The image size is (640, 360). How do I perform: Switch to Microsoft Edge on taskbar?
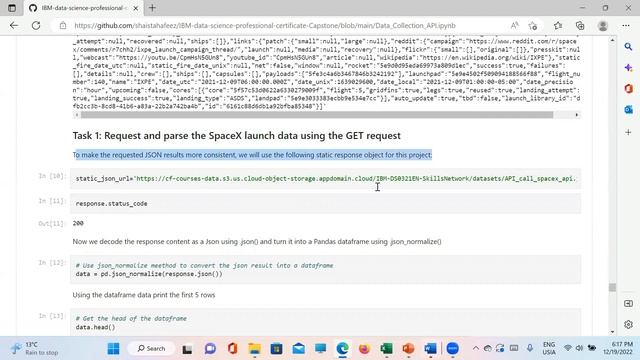[x=342, y=349]
